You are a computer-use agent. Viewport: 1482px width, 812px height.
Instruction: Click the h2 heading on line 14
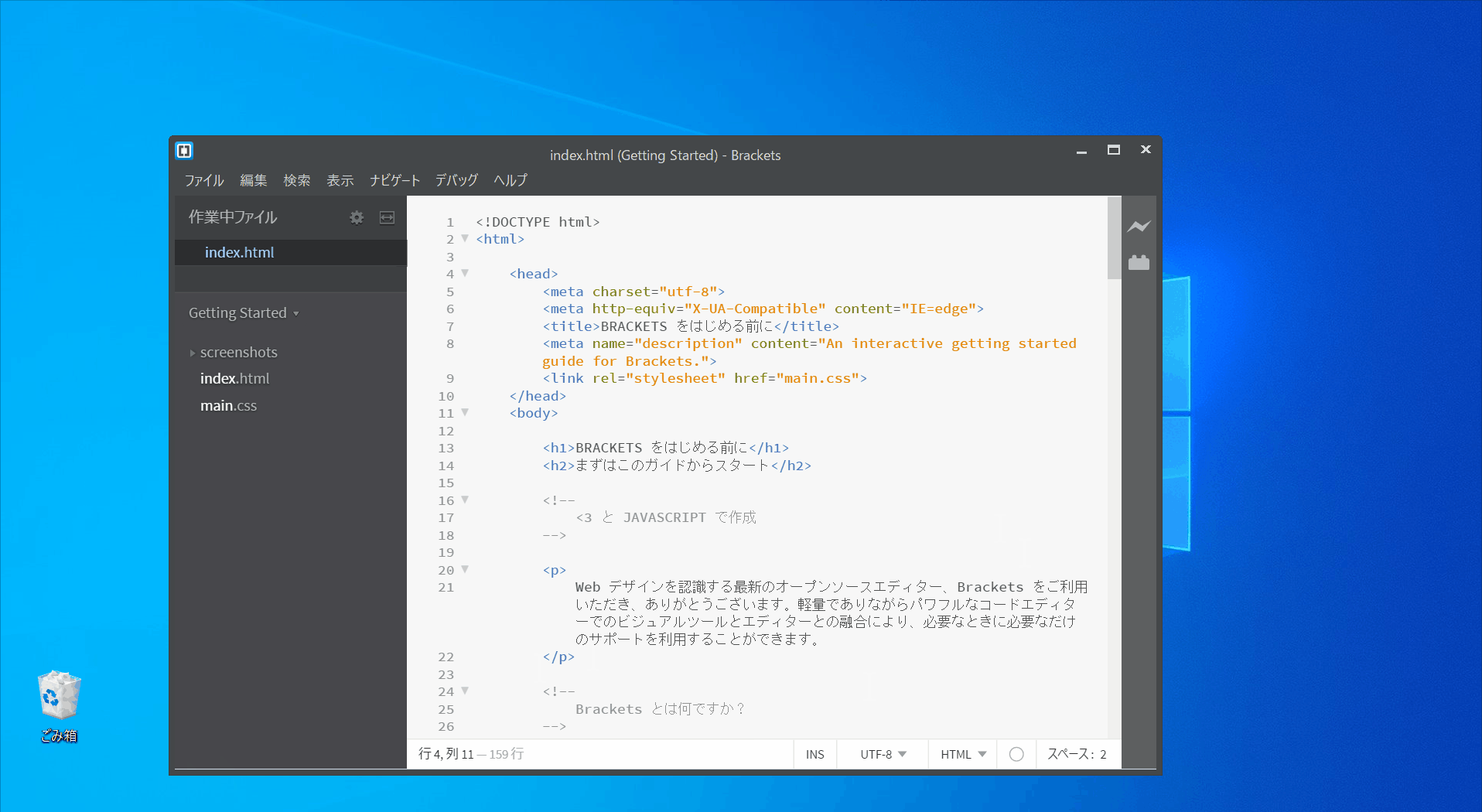click(677, 466)
